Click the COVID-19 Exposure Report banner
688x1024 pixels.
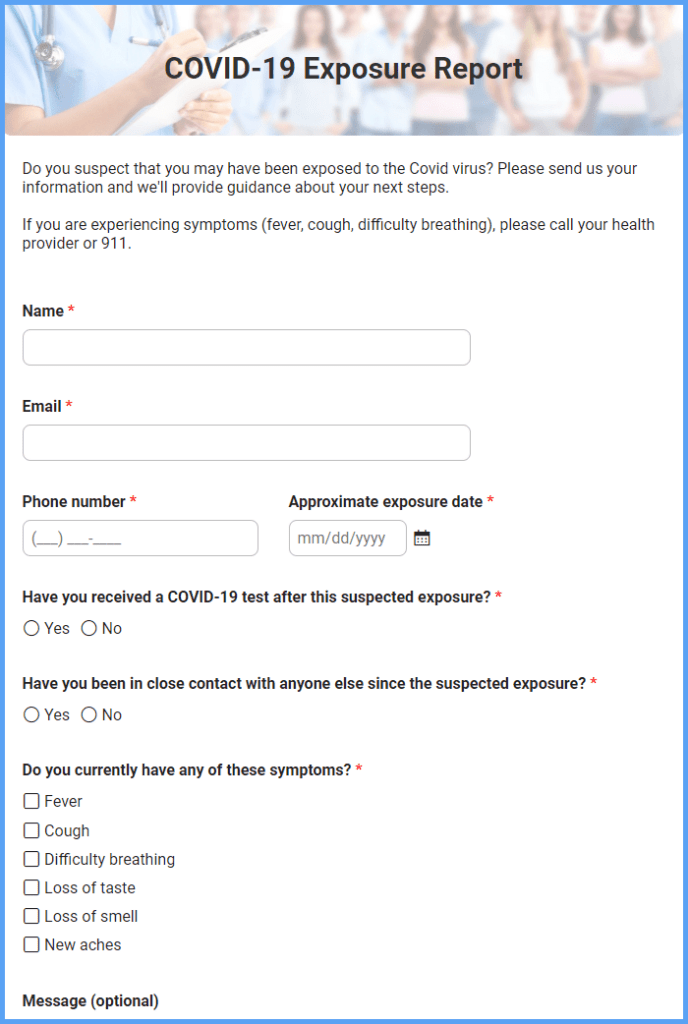[x=344, y=69]
